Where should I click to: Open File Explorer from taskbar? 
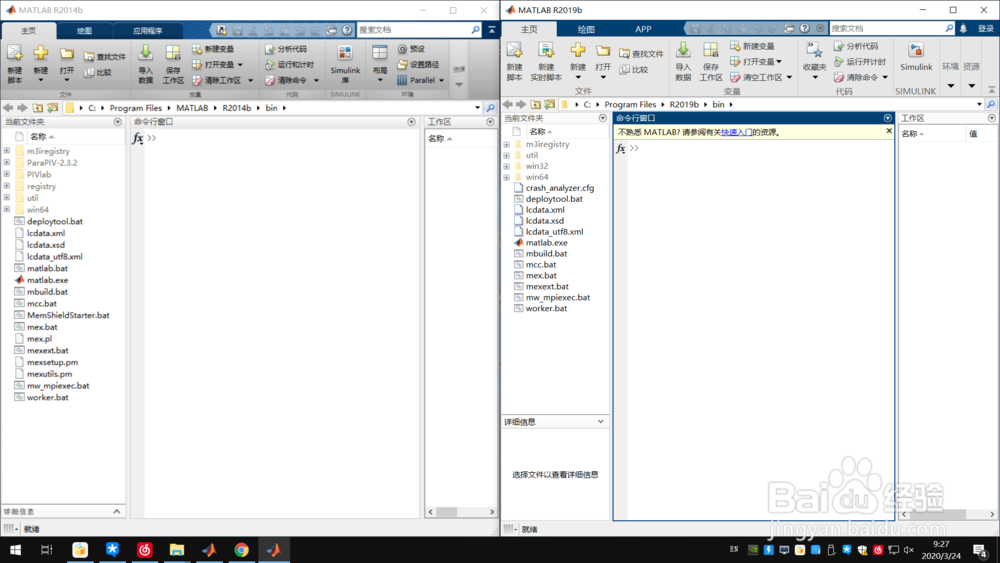point(177,550)
